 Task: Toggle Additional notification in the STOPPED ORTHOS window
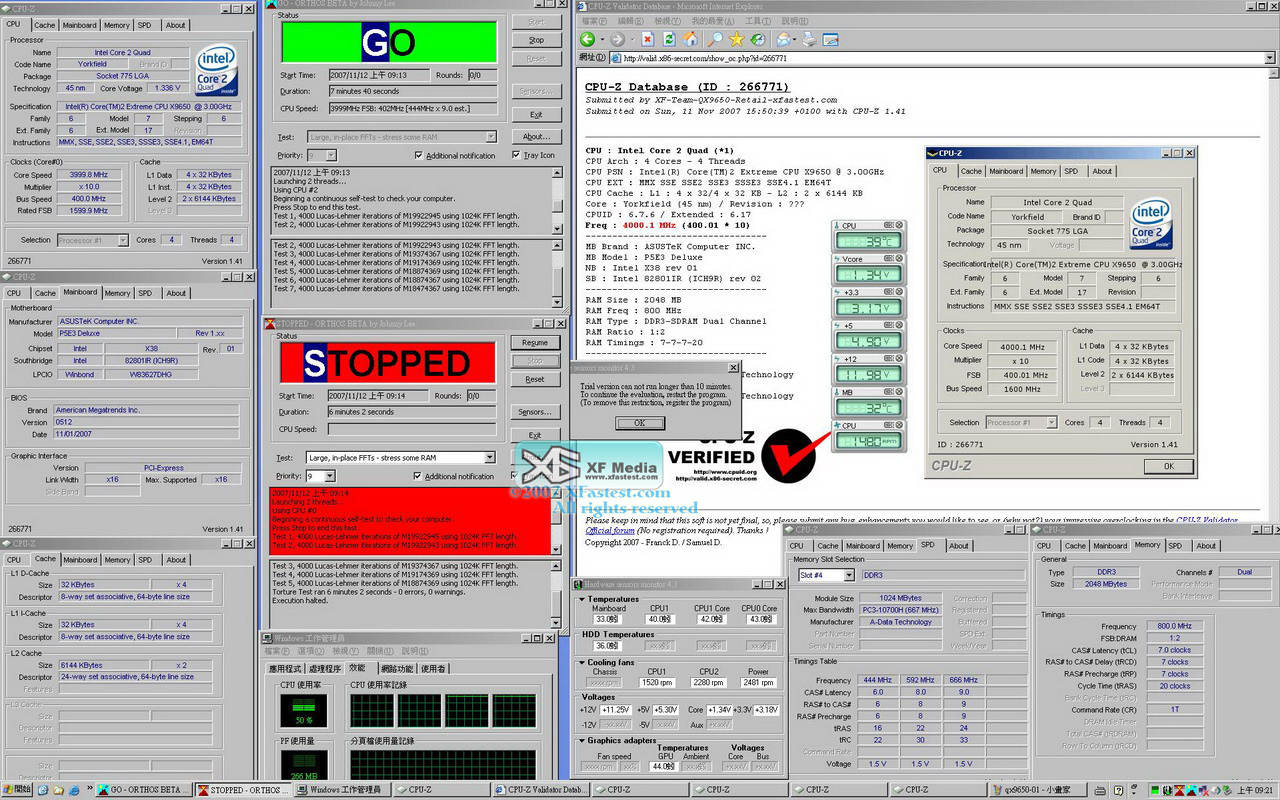[418, 476]
